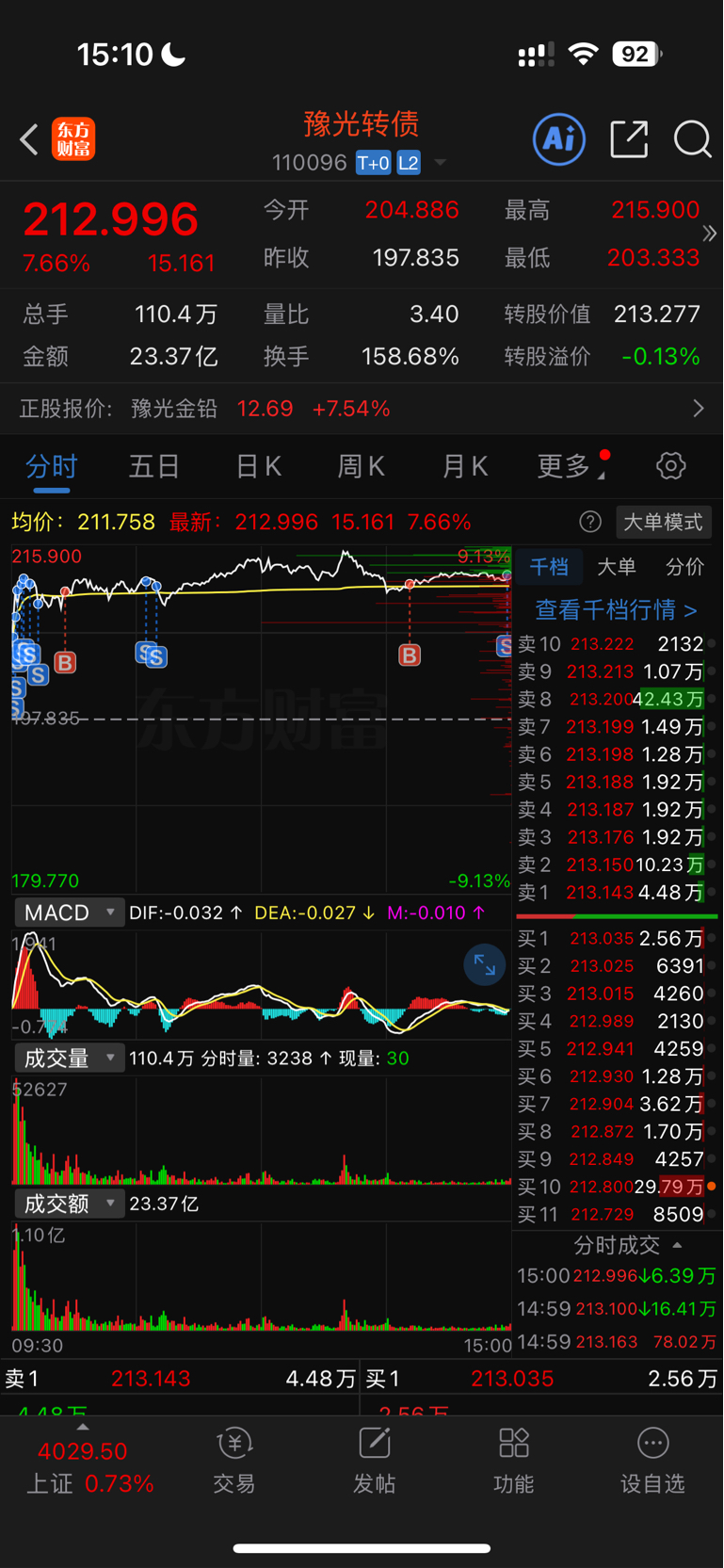Select the 大单 tab
The width and height of the screenshot is (724, 1568).
pos(617,567)
